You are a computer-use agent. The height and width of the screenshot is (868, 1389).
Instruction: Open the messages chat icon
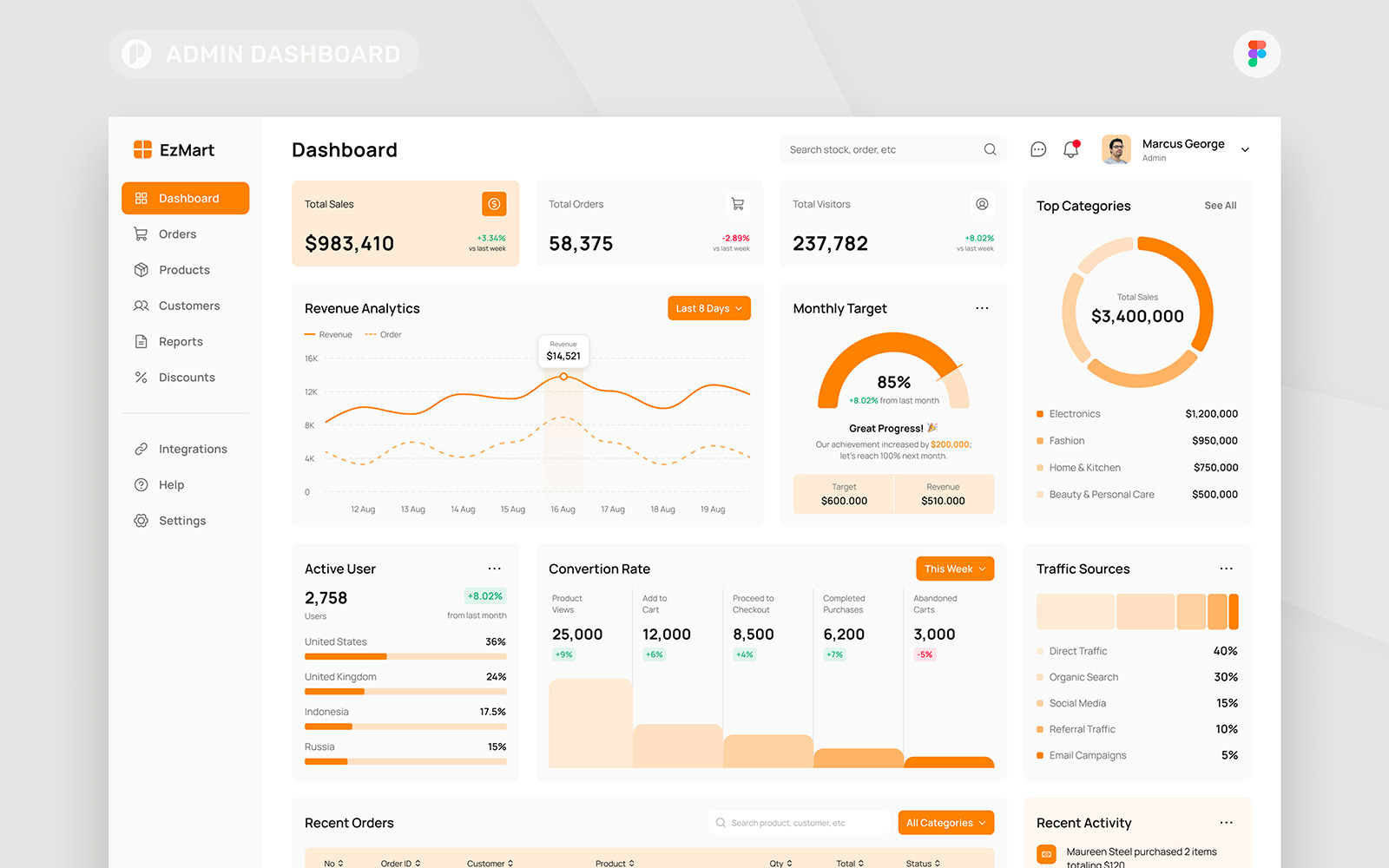(1038, 149)
